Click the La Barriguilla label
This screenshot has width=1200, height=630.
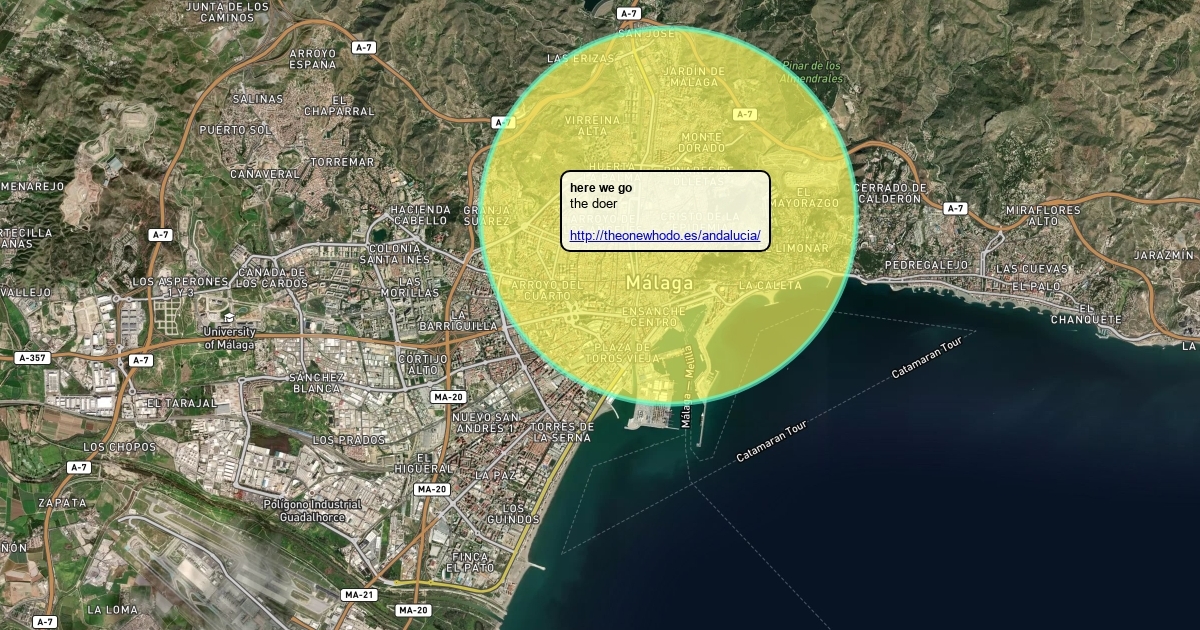coord(459,320)
